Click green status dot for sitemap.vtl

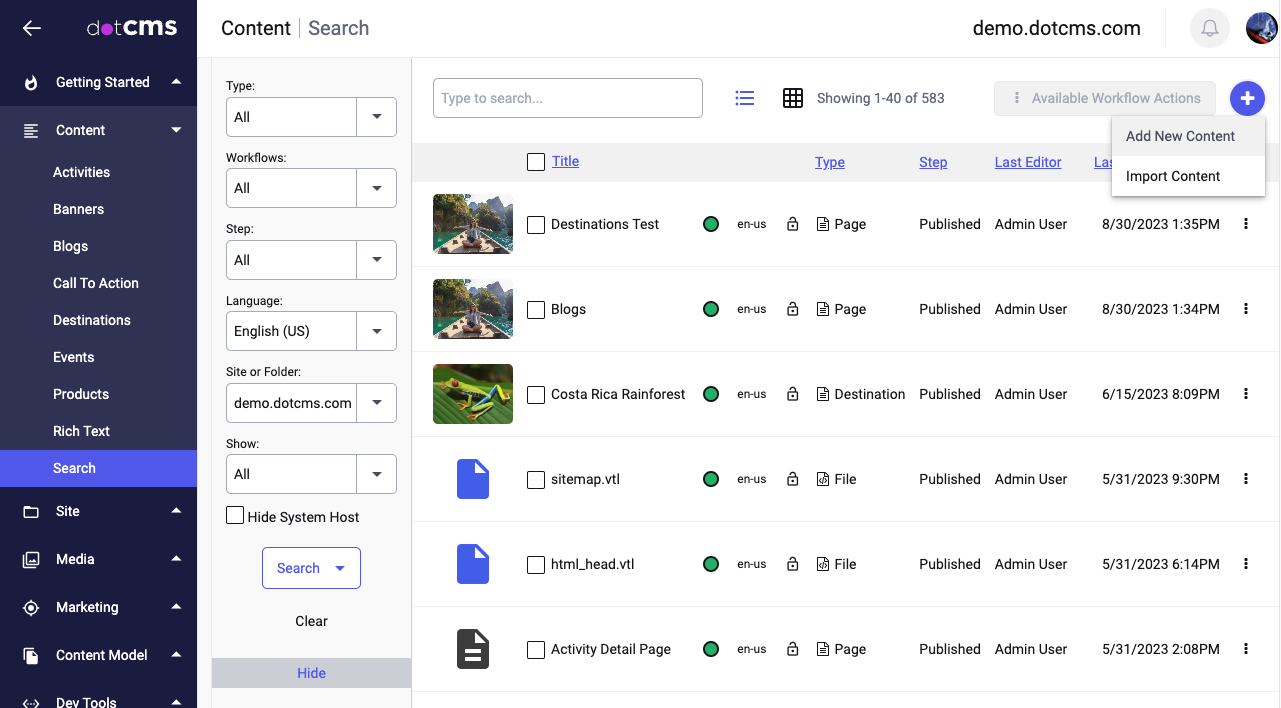coord(711,479)
